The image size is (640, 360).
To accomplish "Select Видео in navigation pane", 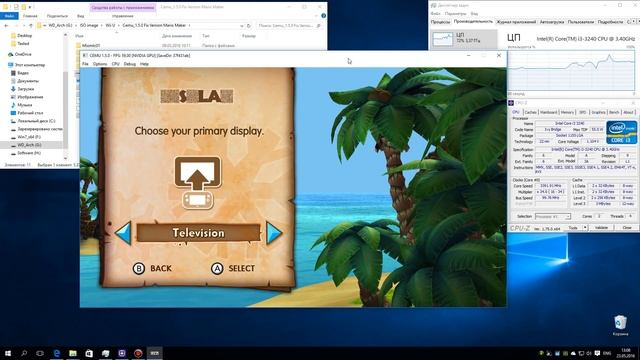I will 23,73.
